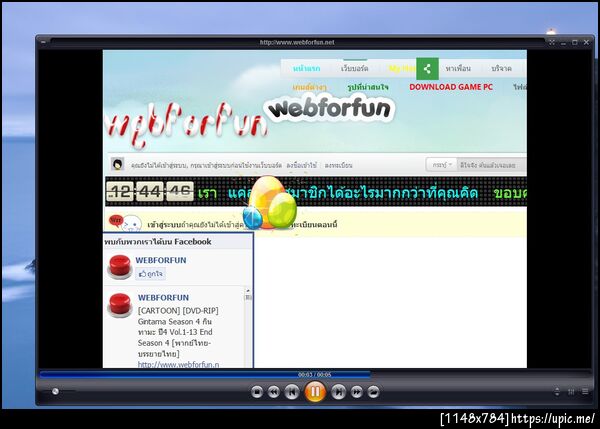Pause the video with orange button
This screenshot has width=600, height=429.
[x=315, y=391]
